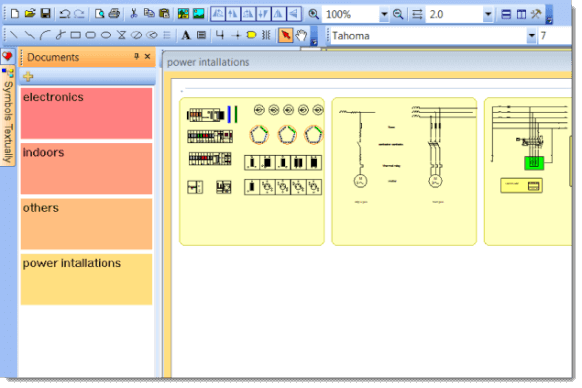Click the Print icon in toolbar
582x388 pixels.
[x=114, y=14]
